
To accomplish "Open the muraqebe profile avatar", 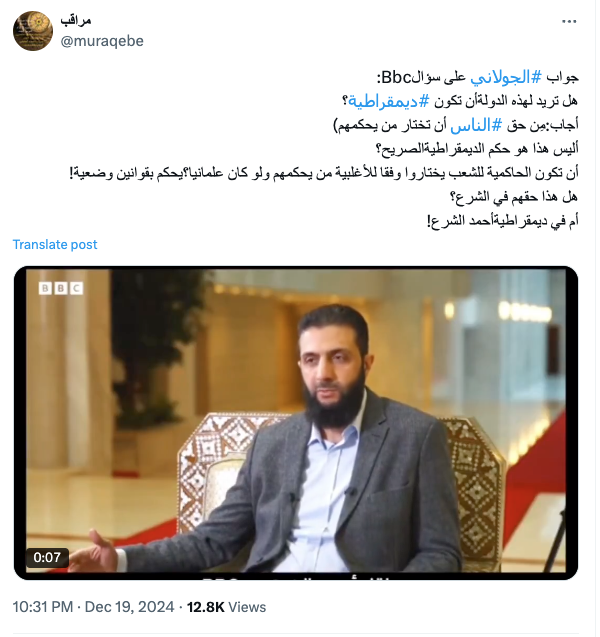I will click(33, 31).
